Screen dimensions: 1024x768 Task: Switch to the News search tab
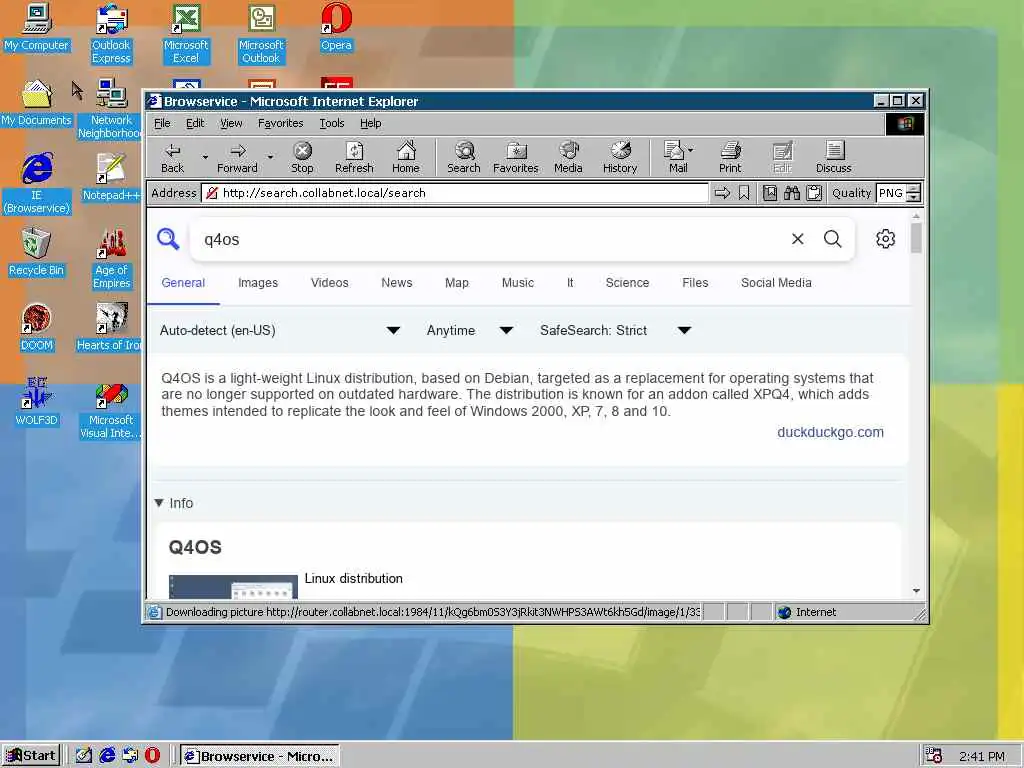click(x=396, y=283)
